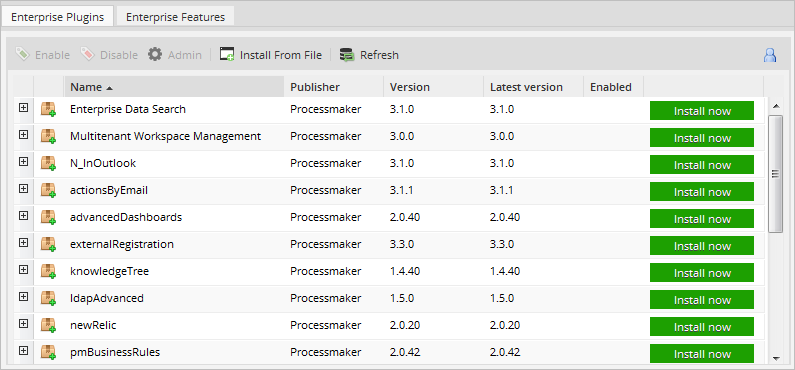Select the newRelic plugin package icon
This screenshot has width=795, height=370.
click(x=48, y=325)
